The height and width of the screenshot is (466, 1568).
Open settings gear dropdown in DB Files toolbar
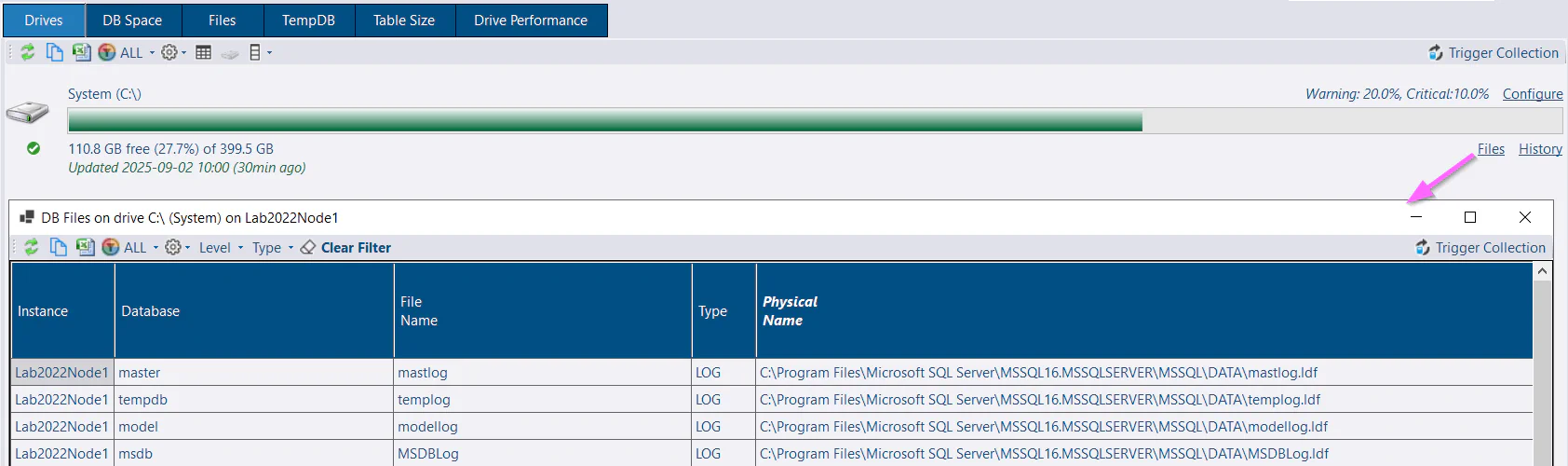pos(177,248)
